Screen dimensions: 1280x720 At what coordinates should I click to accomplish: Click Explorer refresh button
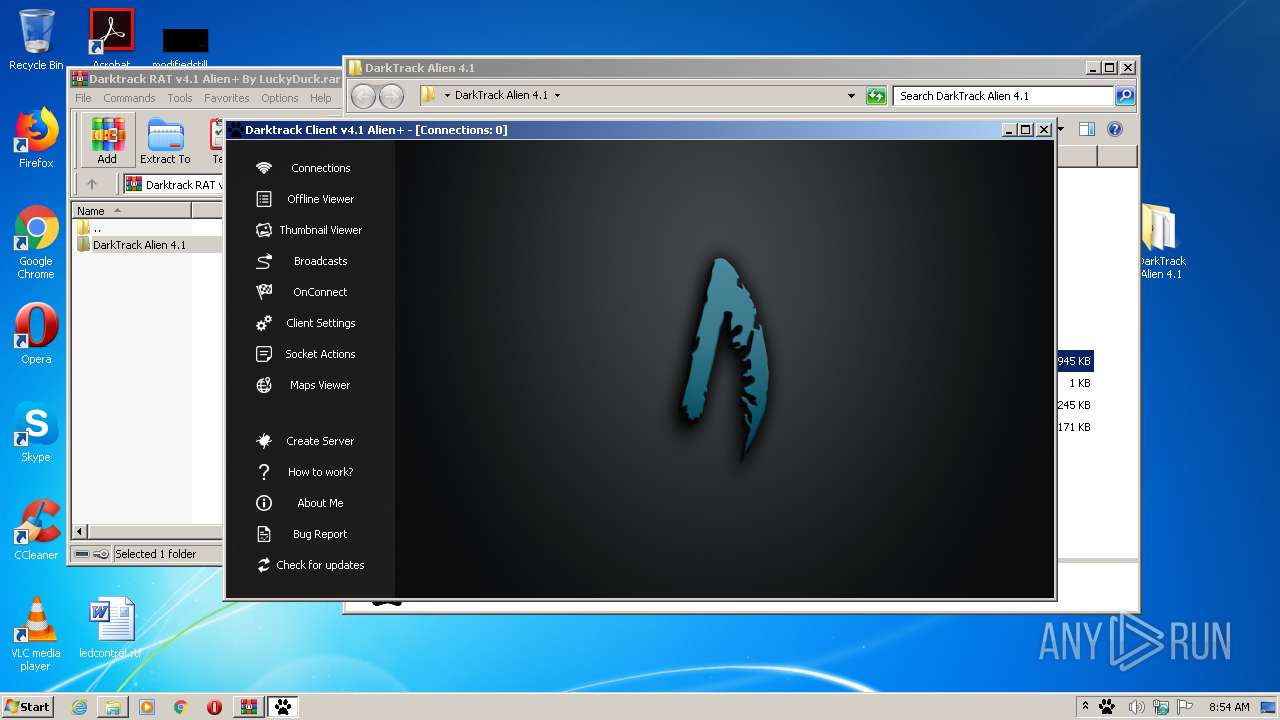click(876, 96)
